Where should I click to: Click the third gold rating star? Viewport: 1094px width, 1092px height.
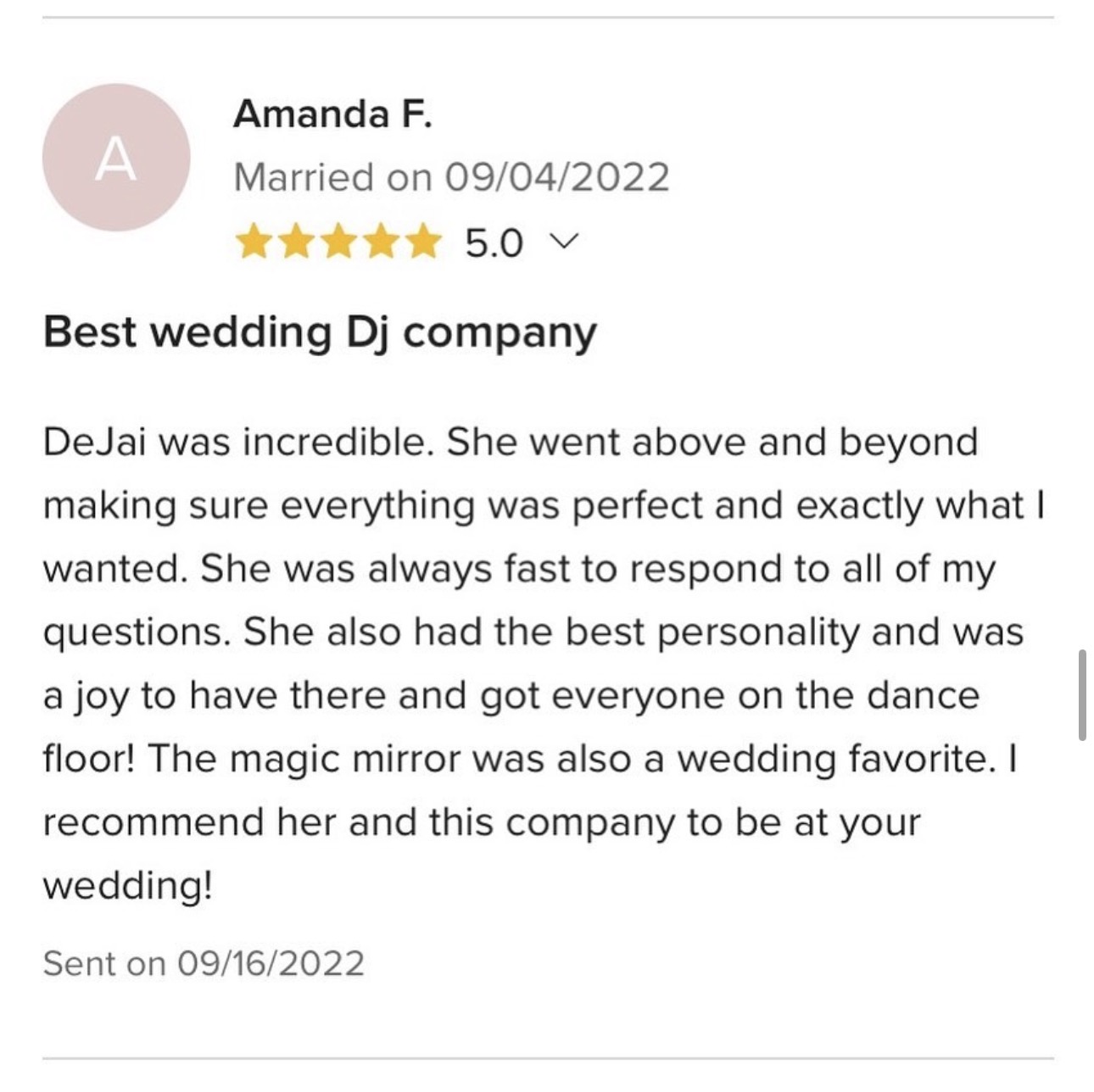(338, 244)
